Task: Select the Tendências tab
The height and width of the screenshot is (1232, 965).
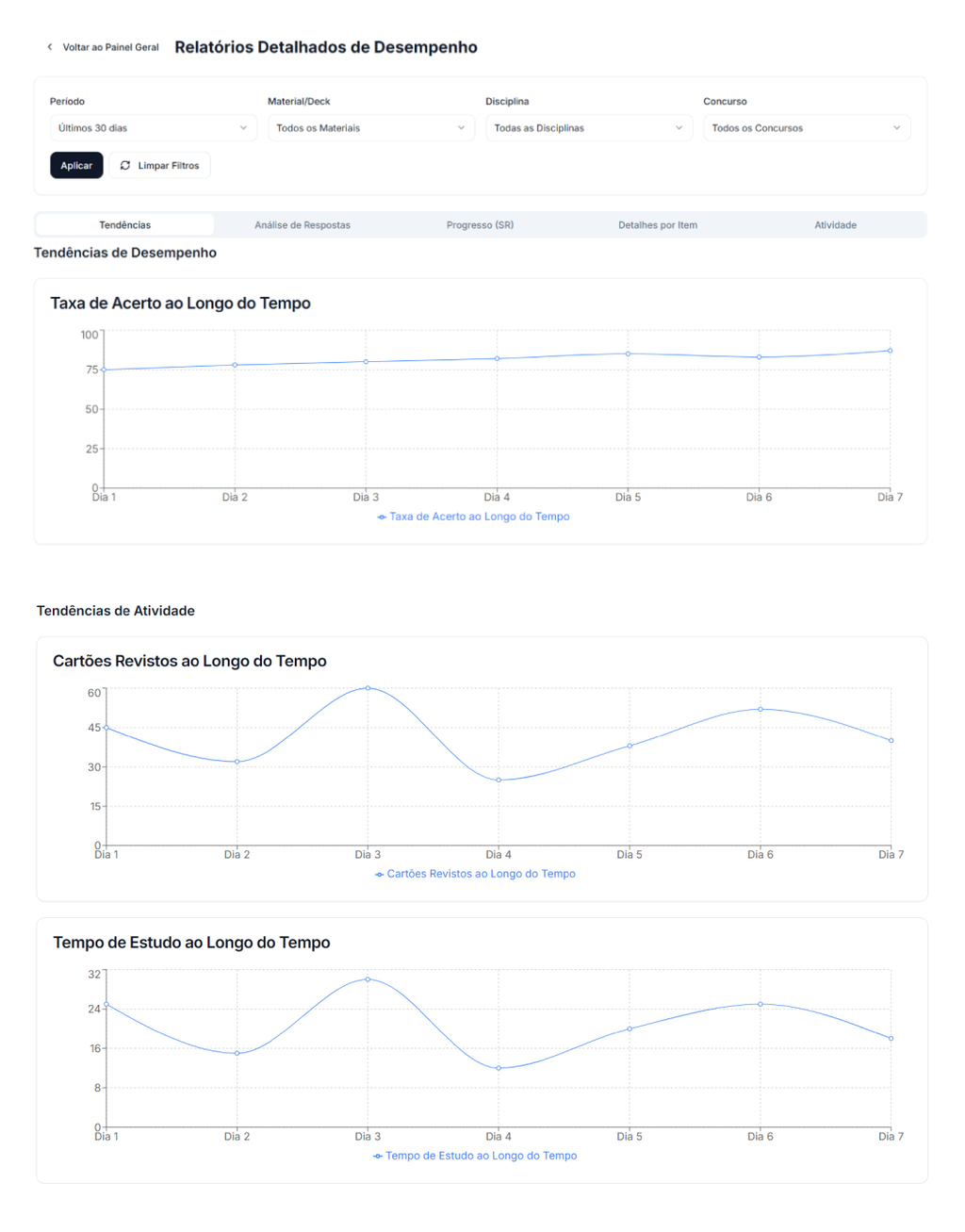Action: [125, 225]
